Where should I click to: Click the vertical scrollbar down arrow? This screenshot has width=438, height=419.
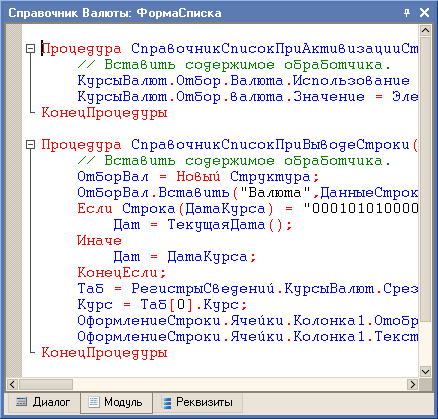click(425, 371)
